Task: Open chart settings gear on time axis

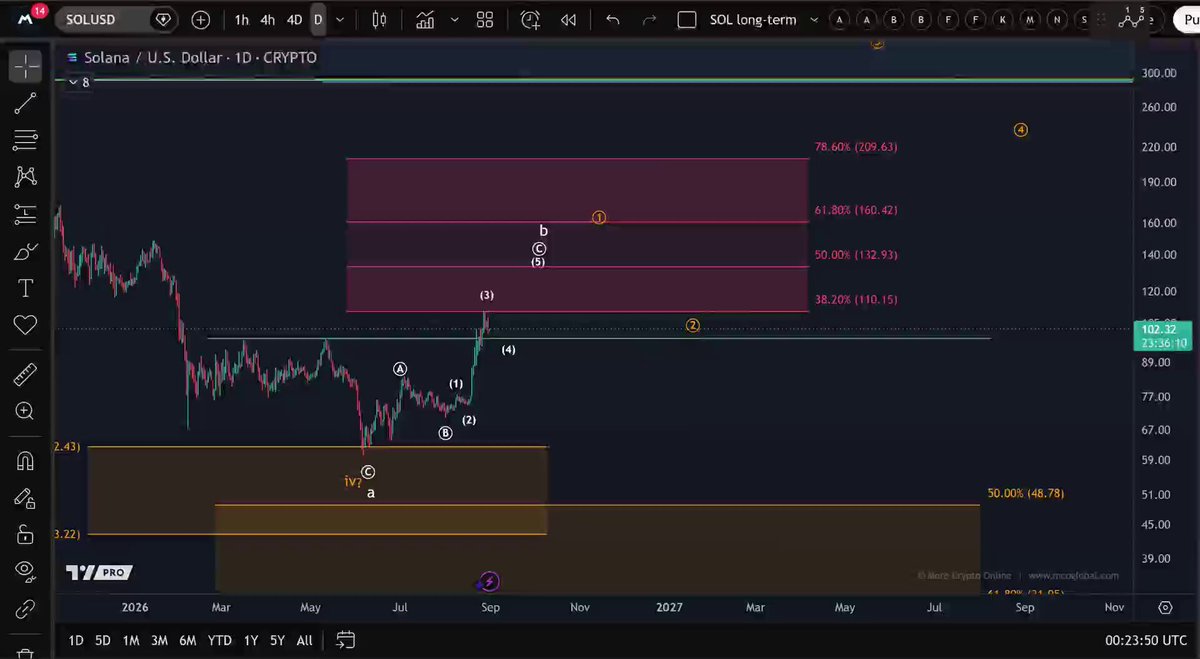Action: pos(1165,607)
